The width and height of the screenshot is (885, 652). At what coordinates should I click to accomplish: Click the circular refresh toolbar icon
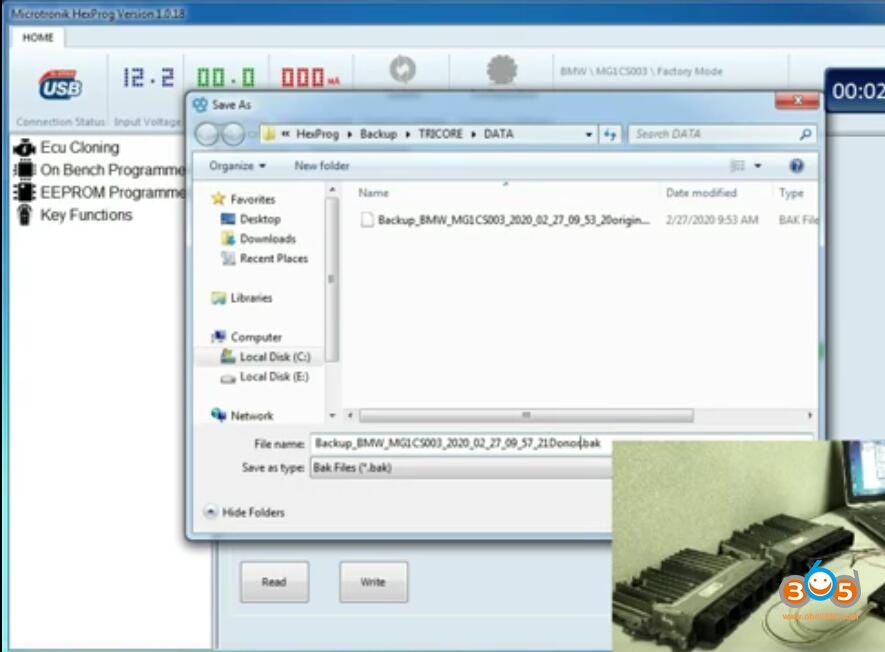[402, 70]
